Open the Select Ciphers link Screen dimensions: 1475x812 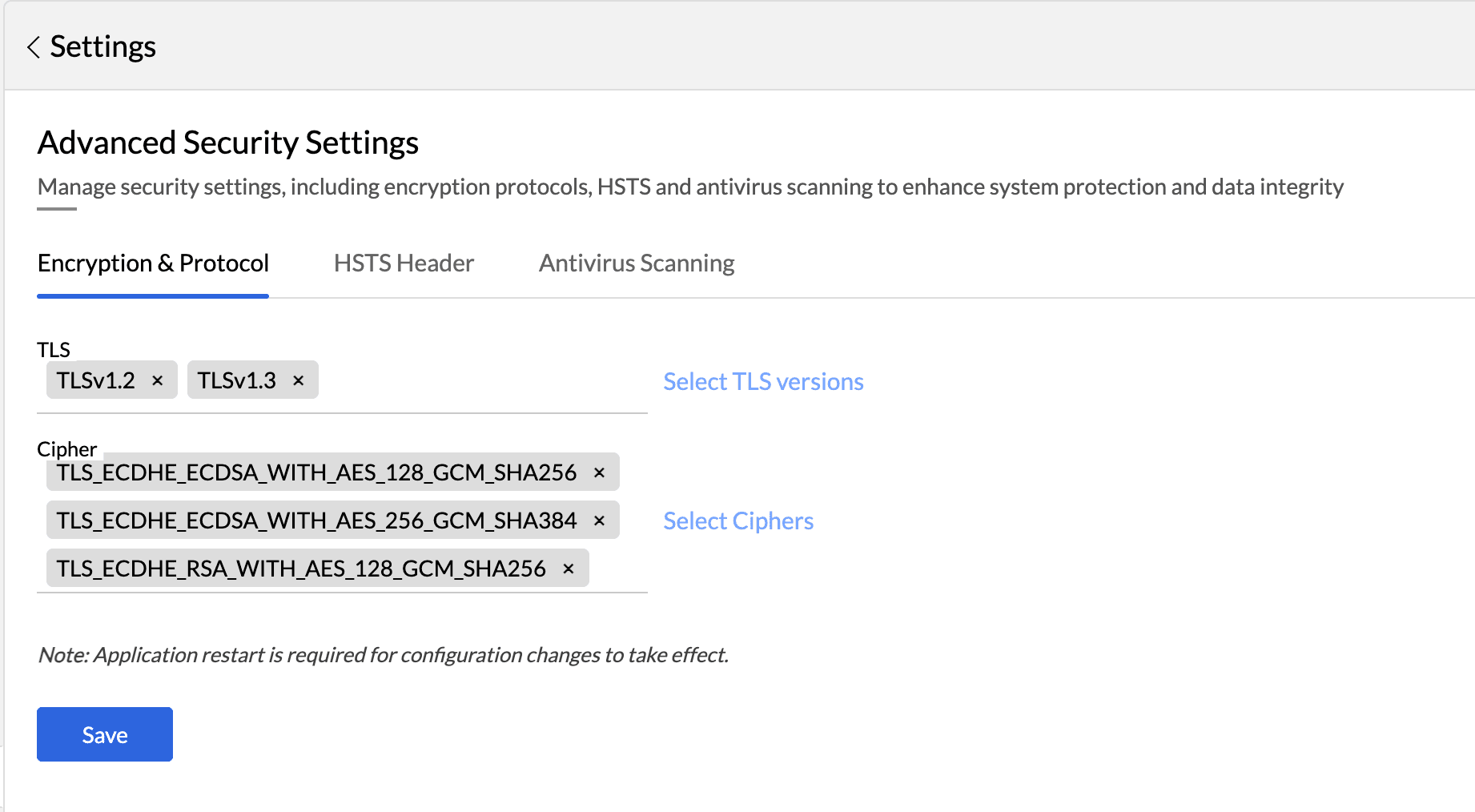click(x=738, y=521)
